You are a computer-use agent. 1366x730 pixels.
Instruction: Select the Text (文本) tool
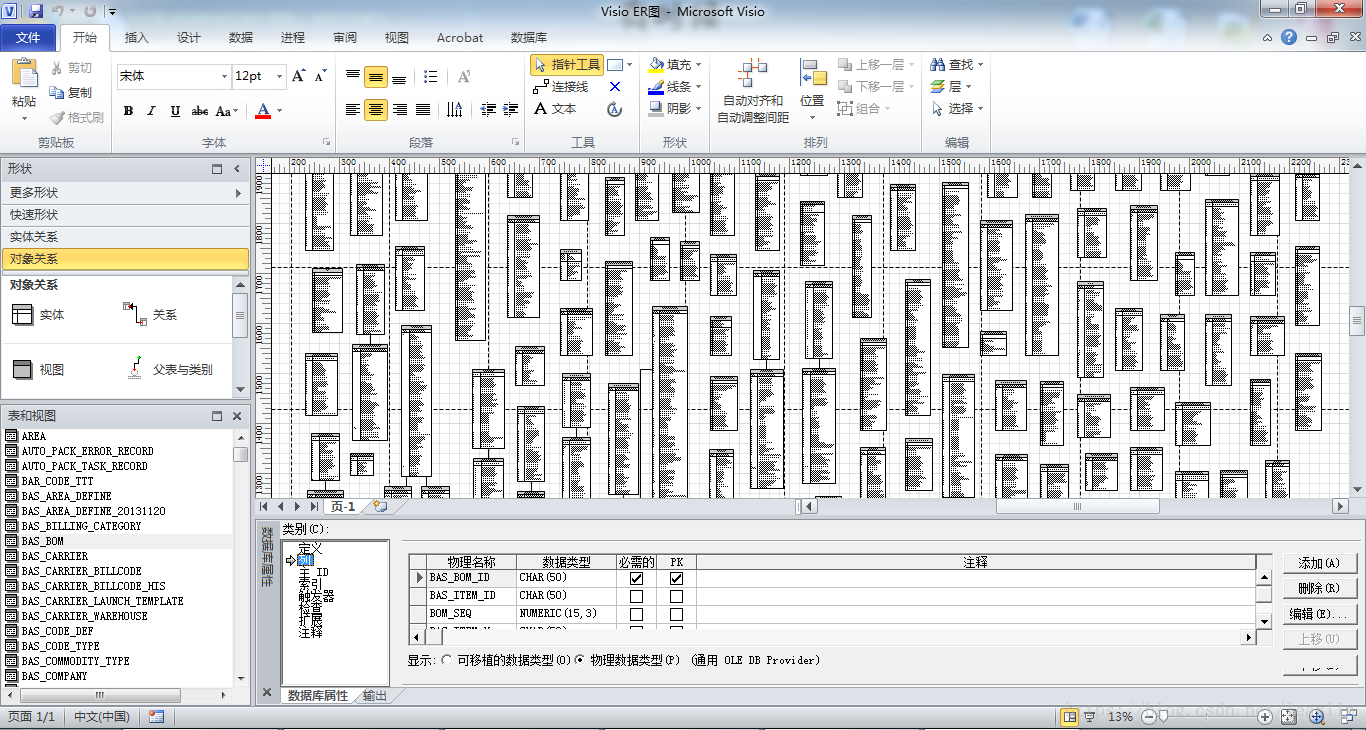(555, 109)
